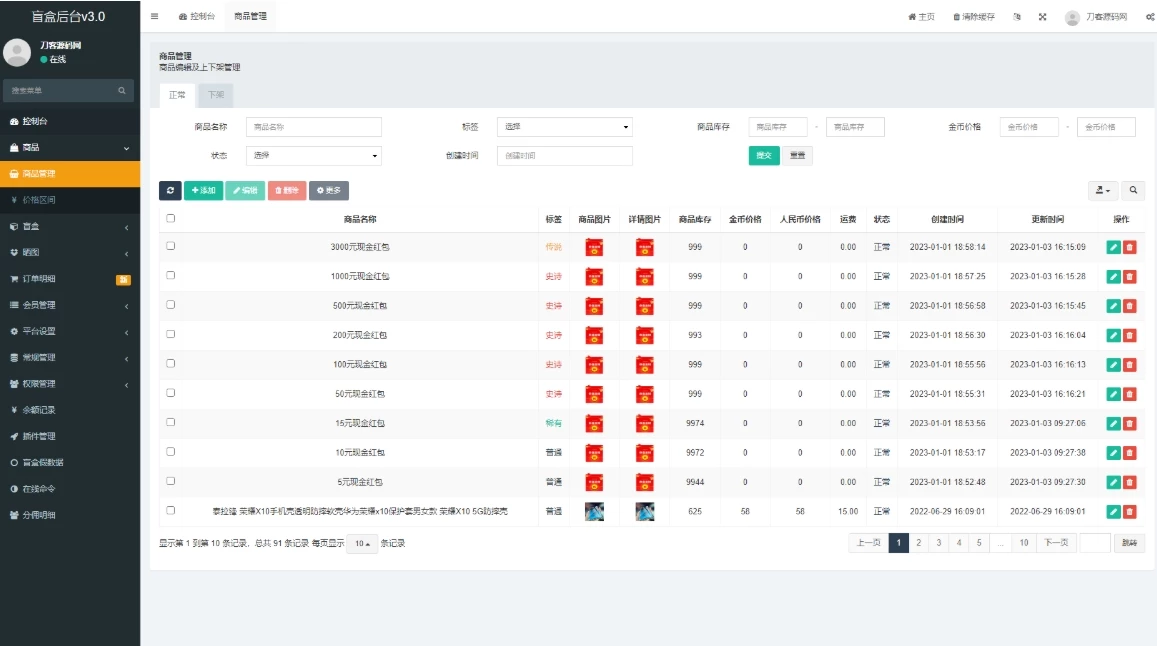Check the box for the 500元现金红包 row
This screenshot has height=646, width=1157.
point(170,305)
